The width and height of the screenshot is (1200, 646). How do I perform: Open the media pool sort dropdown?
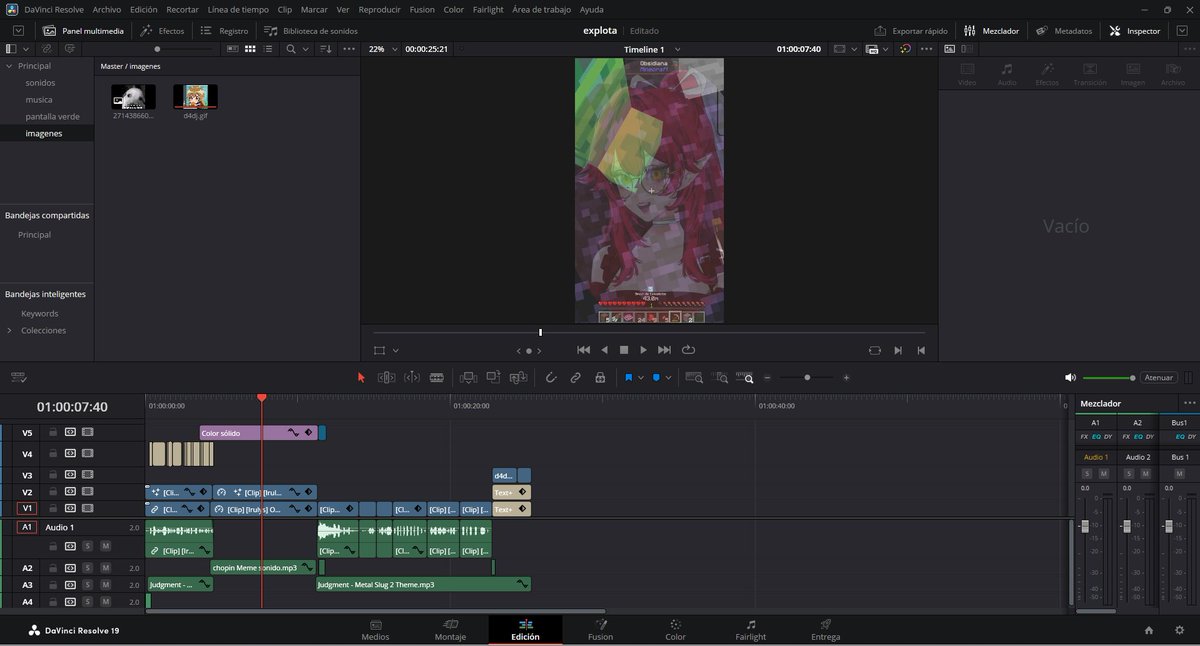[324, 49]
